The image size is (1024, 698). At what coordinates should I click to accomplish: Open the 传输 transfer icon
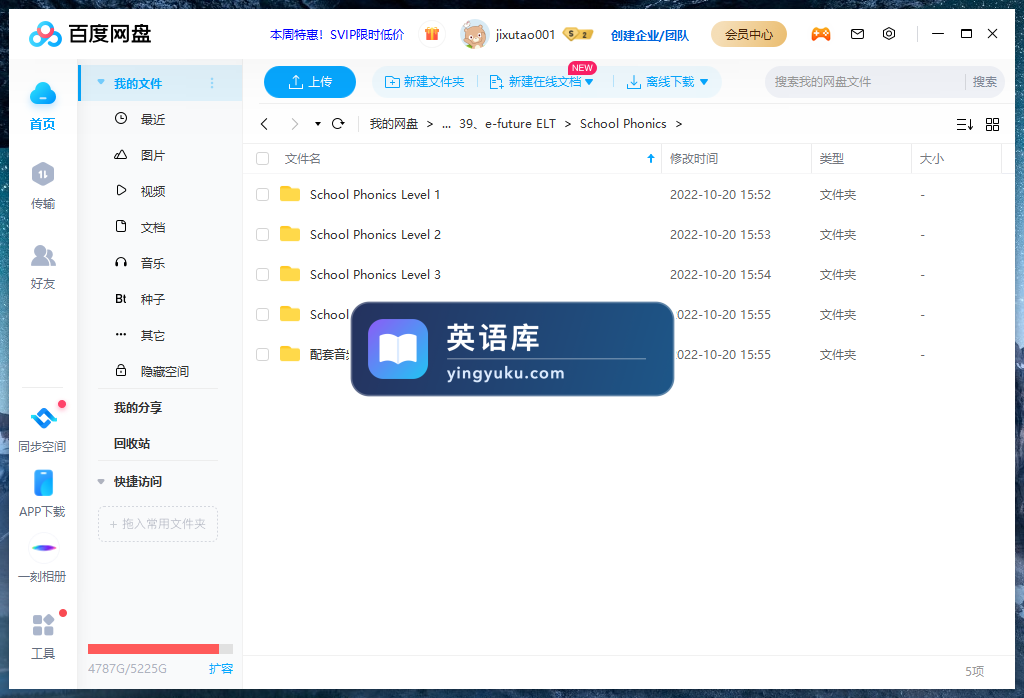[42, 174]
